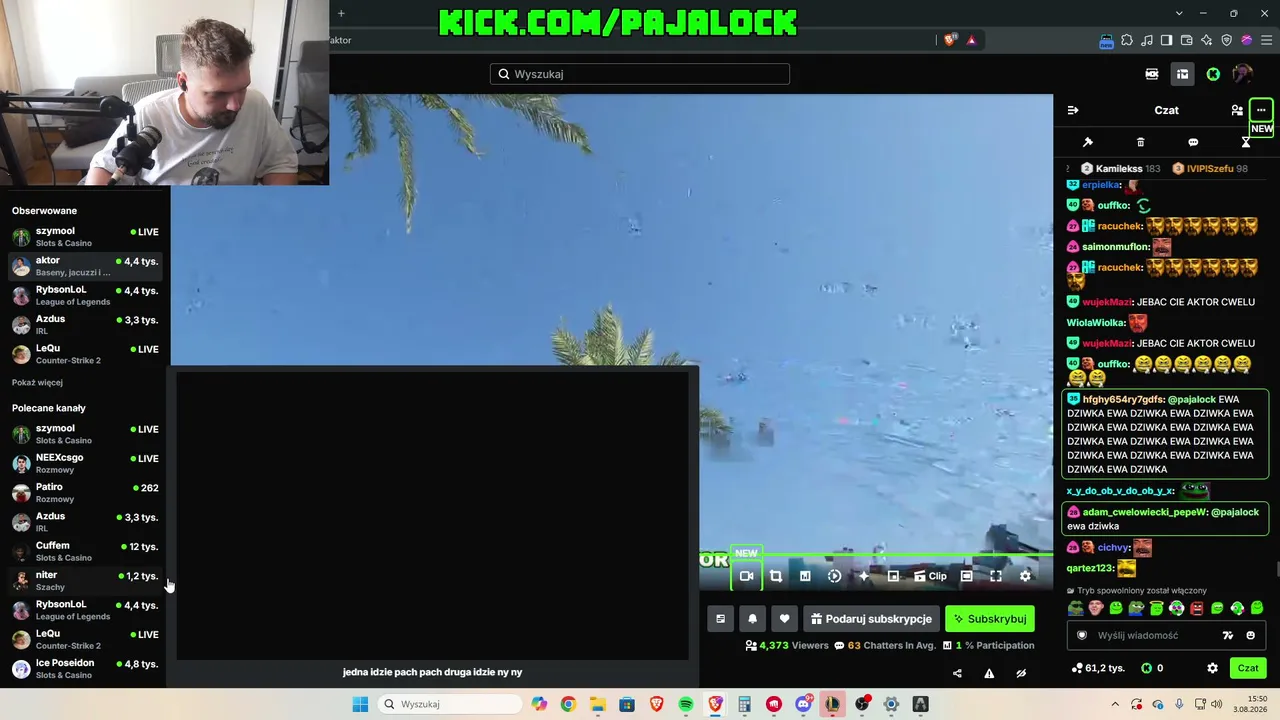Send message with green Czat button
The width and height of the screenshot is (1280, 720).
pyautogui.click(x=1248, y=668)
